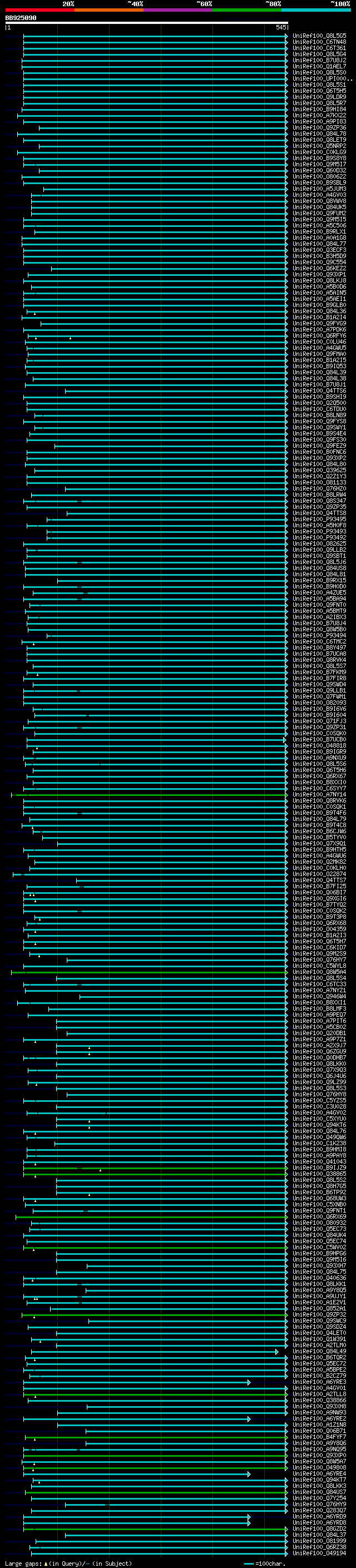Select hit label UniRef100_B9RLX1

pyautogui.click(x=319, y=232)
